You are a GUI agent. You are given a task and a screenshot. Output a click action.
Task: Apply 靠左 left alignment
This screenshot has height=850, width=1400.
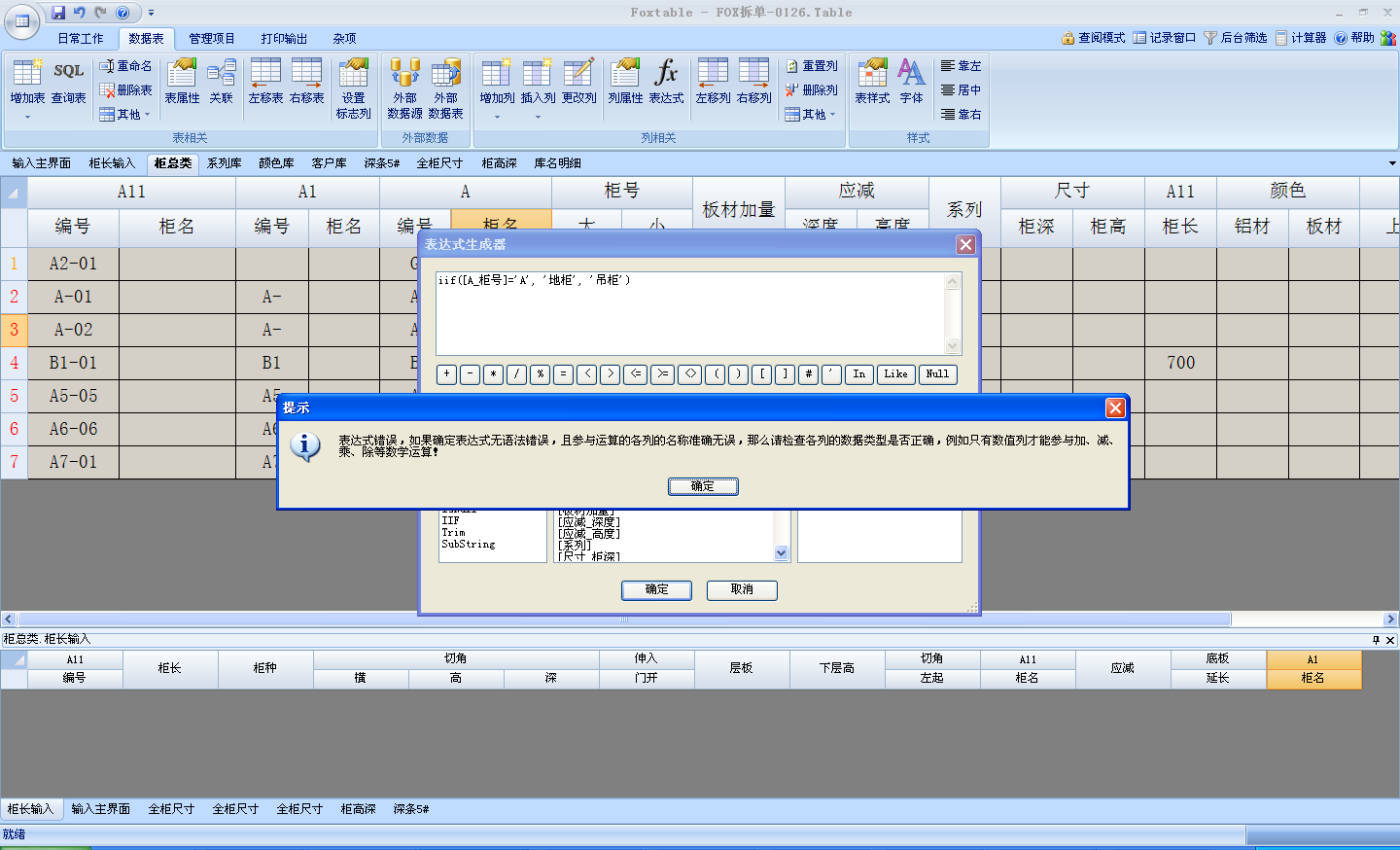click(961, 66)
